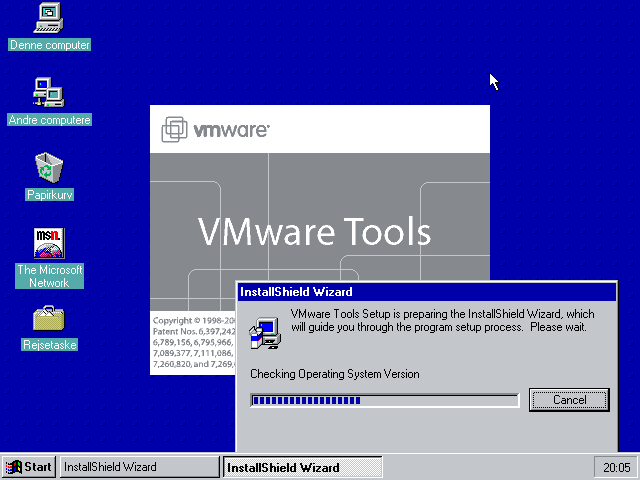
Task: Click the 'Denne computer' label text
Action: tap(49, 44)
